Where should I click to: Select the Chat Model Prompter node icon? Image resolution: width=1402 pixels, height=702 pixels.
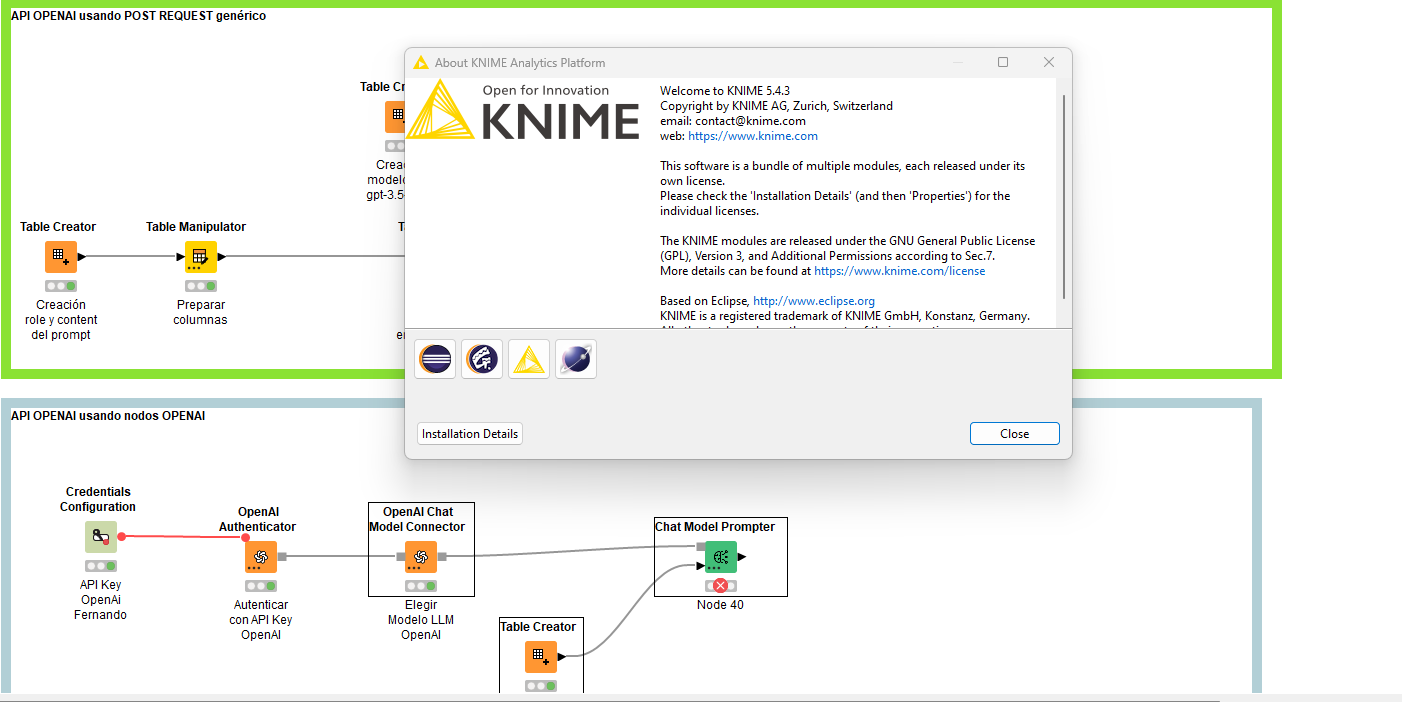click(720, 557)
